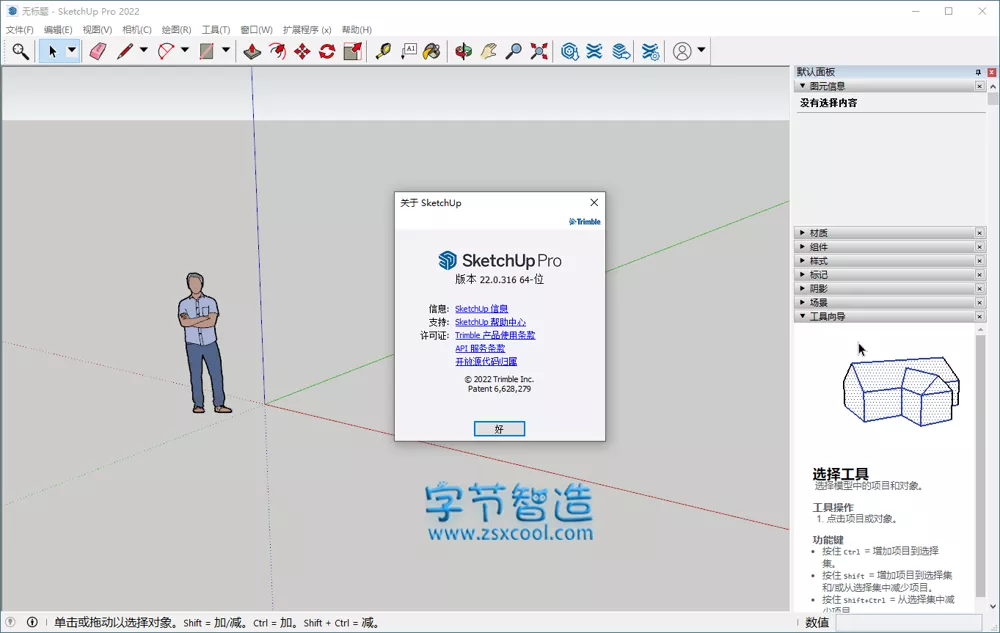Pick the Text label tool
This screenshot has height=633, width=1000.
(x=408, y=51)
